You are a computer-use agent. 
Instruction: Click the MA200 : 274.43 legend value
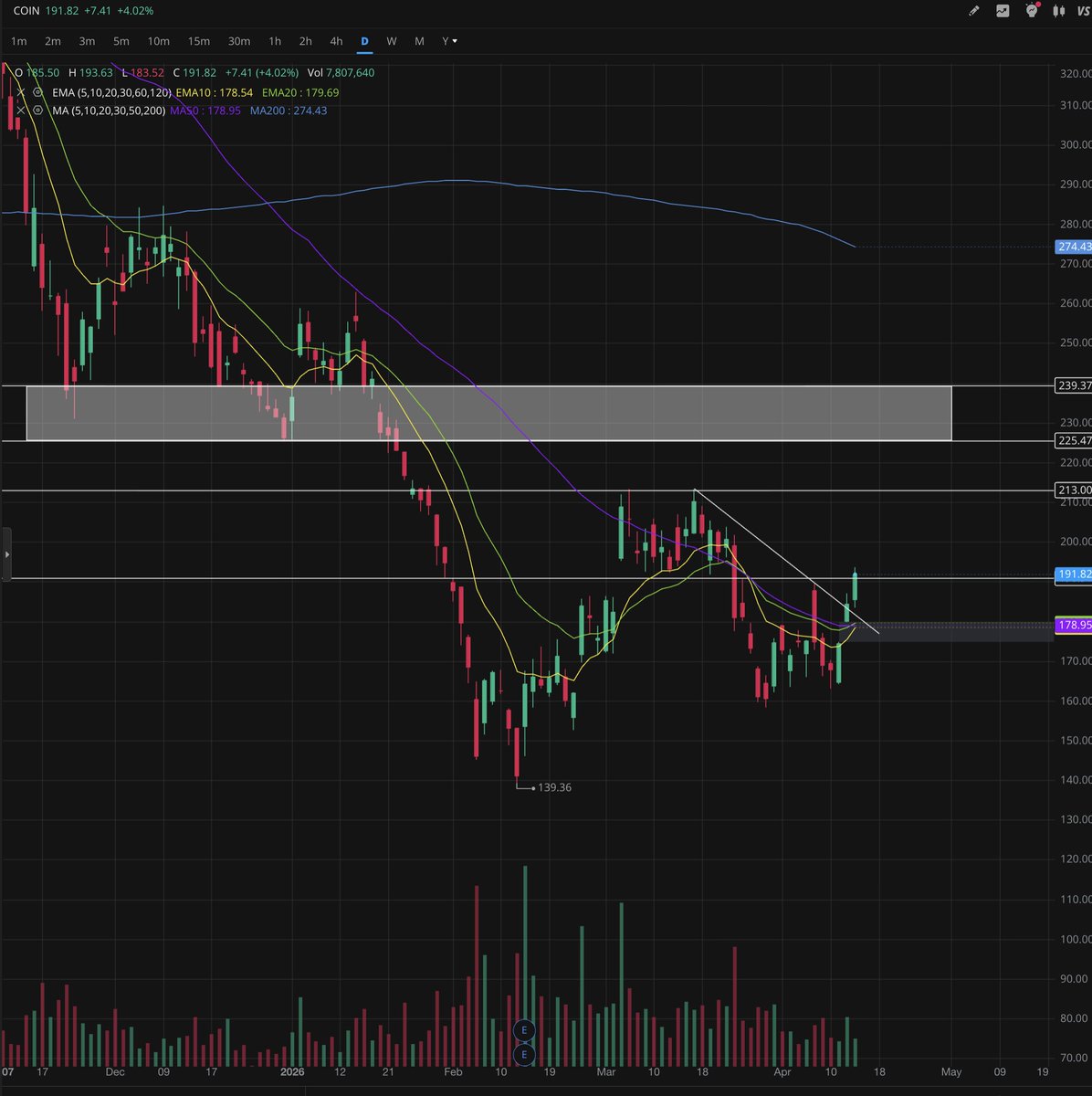click(289, 111)
